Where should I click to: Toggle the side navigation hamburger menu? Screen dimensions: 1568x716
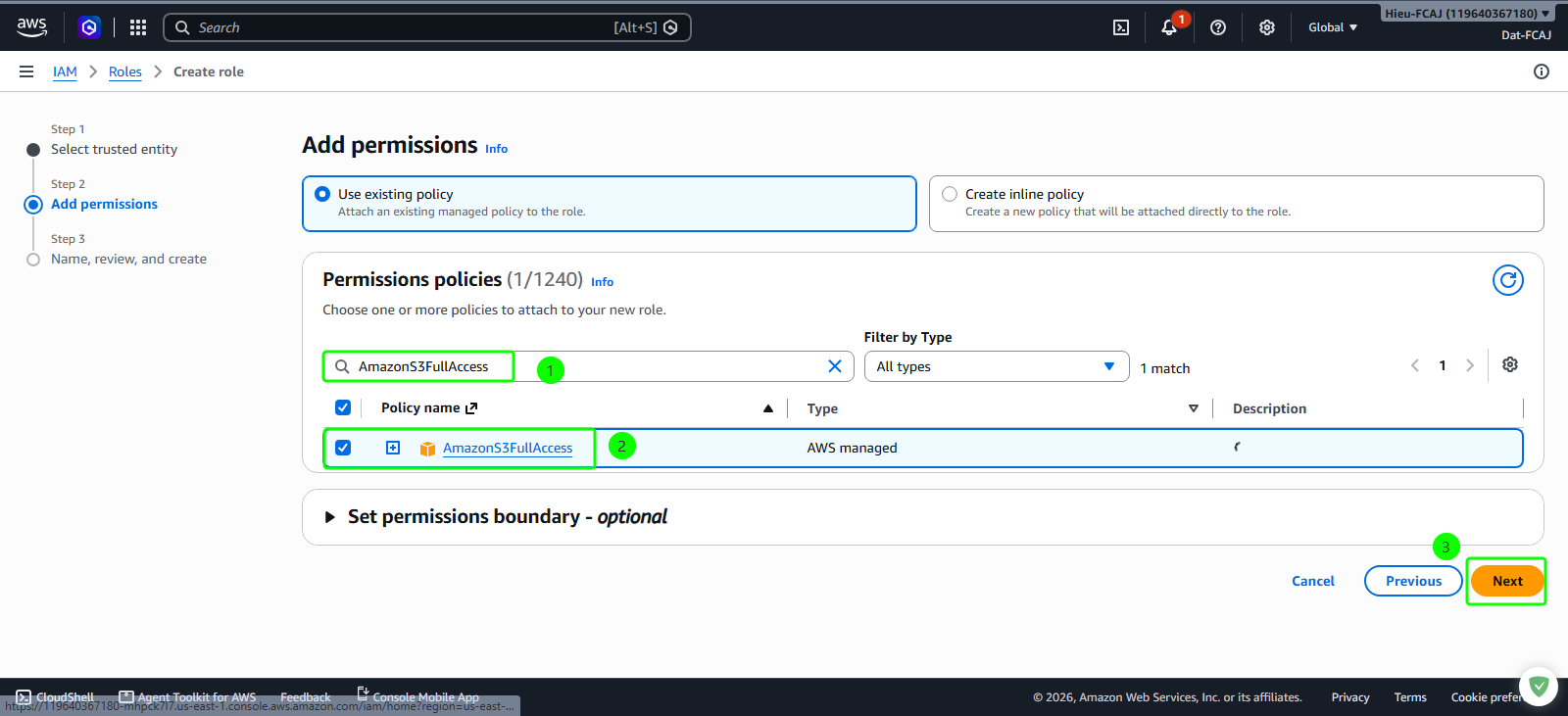coord(26,72)
